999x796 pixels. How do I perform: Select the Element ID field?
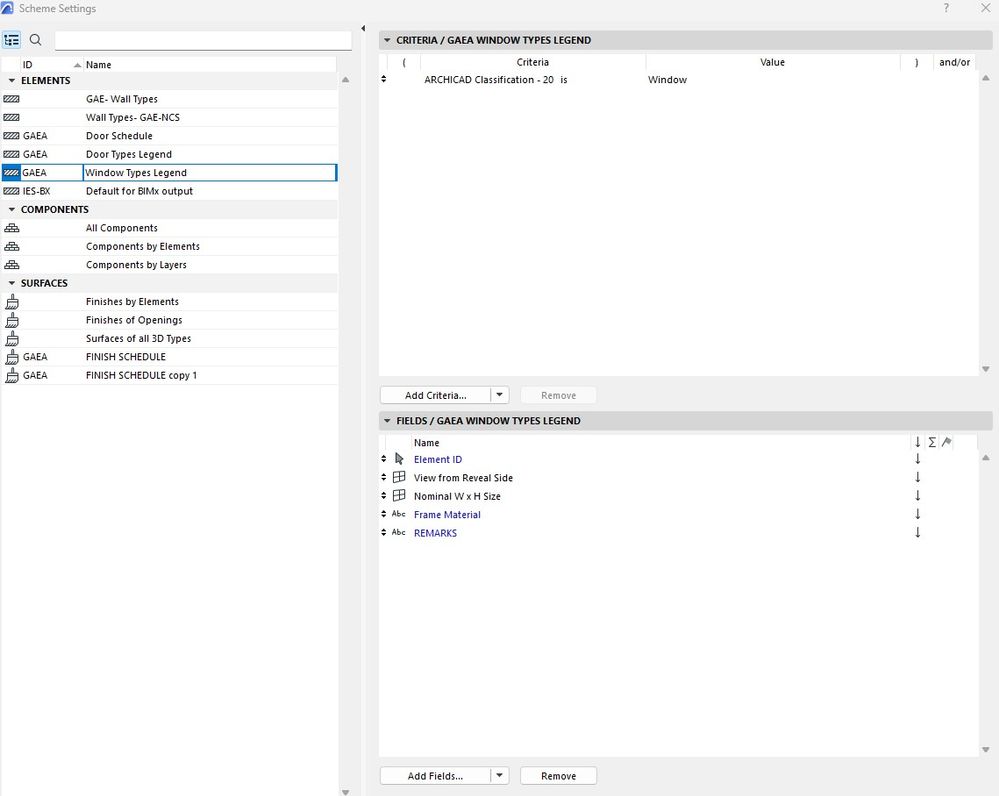(438, 460)
